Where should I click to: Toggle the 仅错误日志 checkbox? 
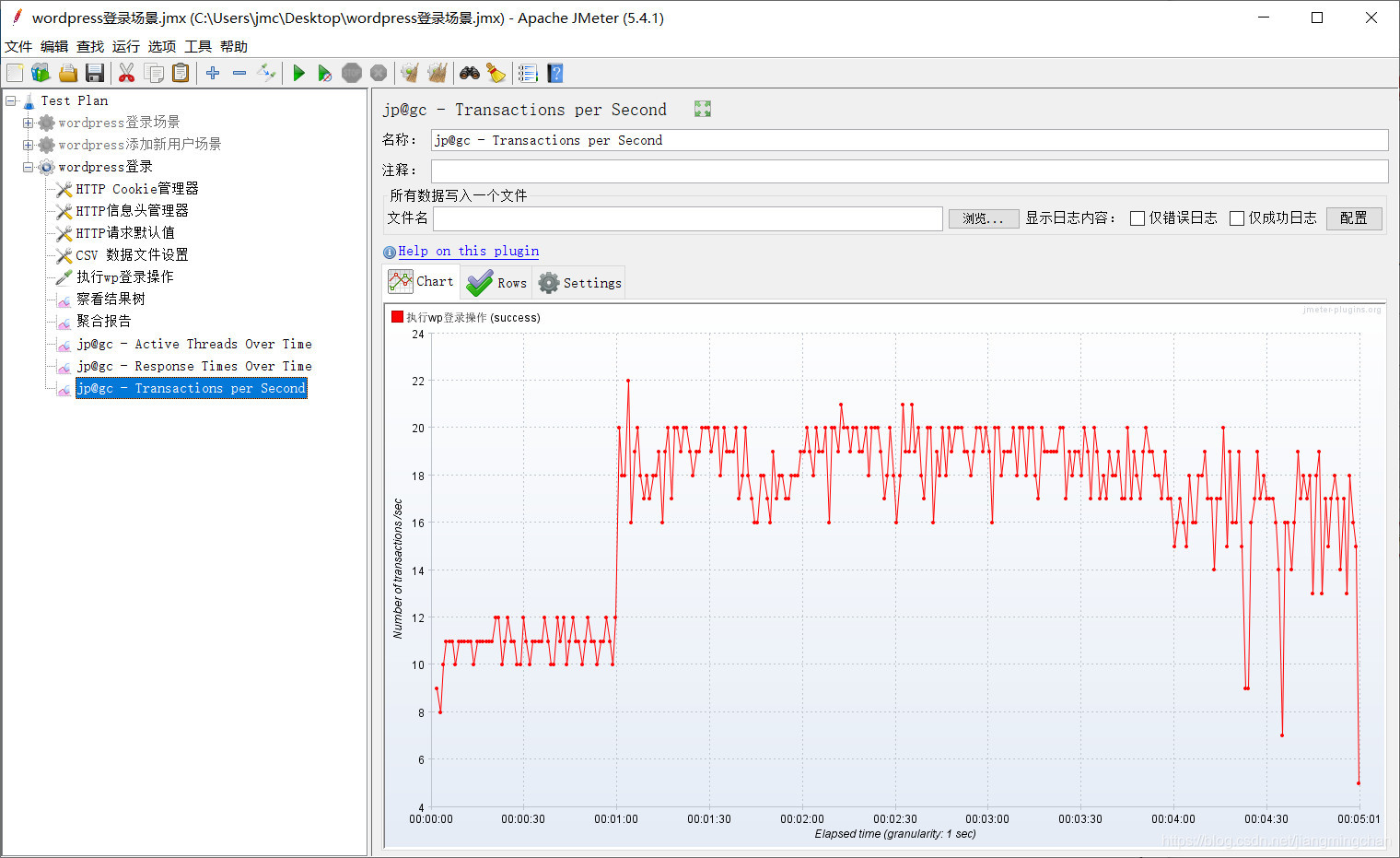(1137, 218)
